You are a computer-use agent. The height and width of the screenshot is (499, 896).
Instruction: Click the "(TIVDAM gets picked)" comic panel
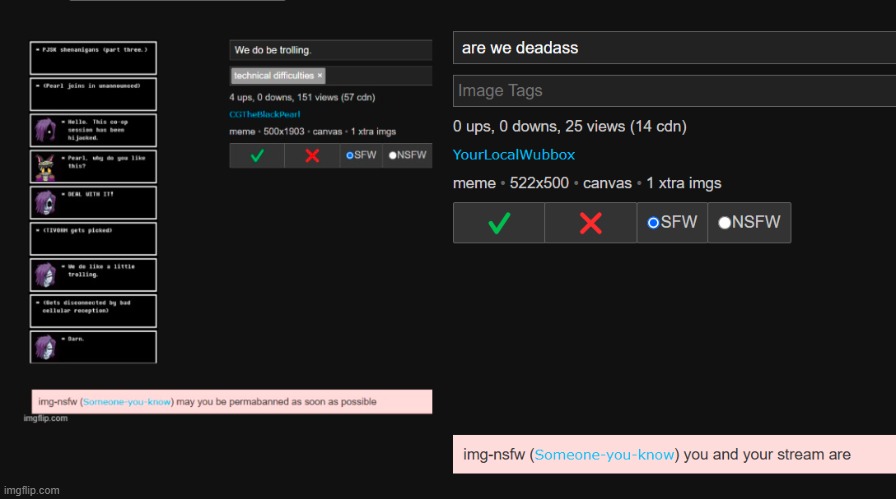coord(93,238)
